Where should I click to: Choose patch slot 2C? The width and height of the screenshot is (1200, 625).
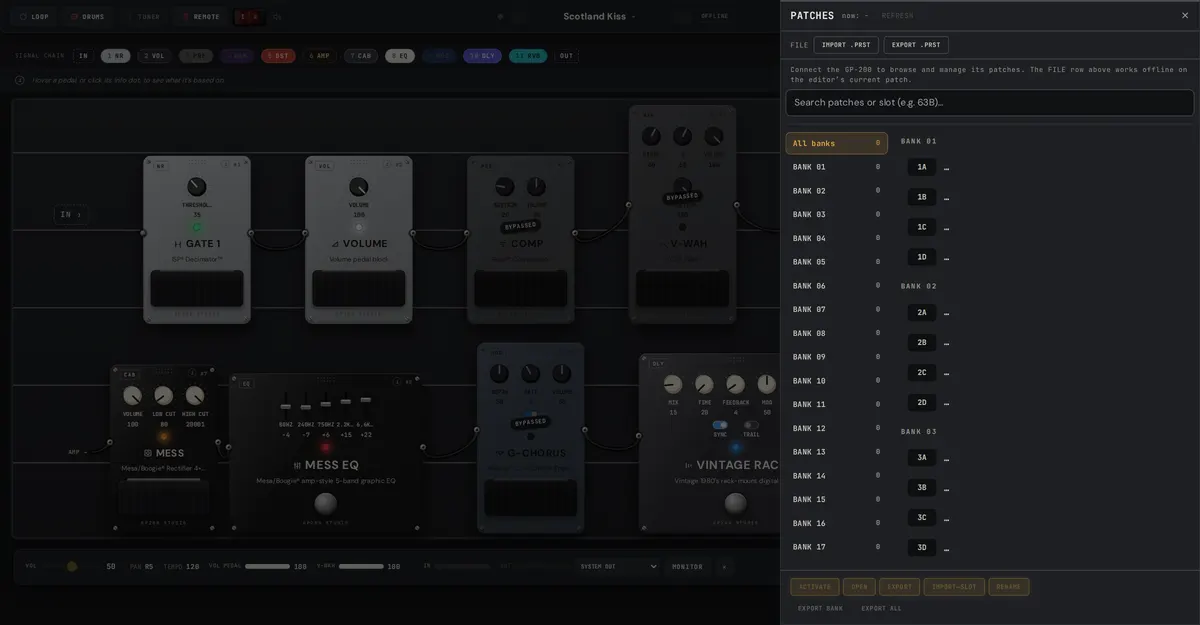click(x=922, y=372)
